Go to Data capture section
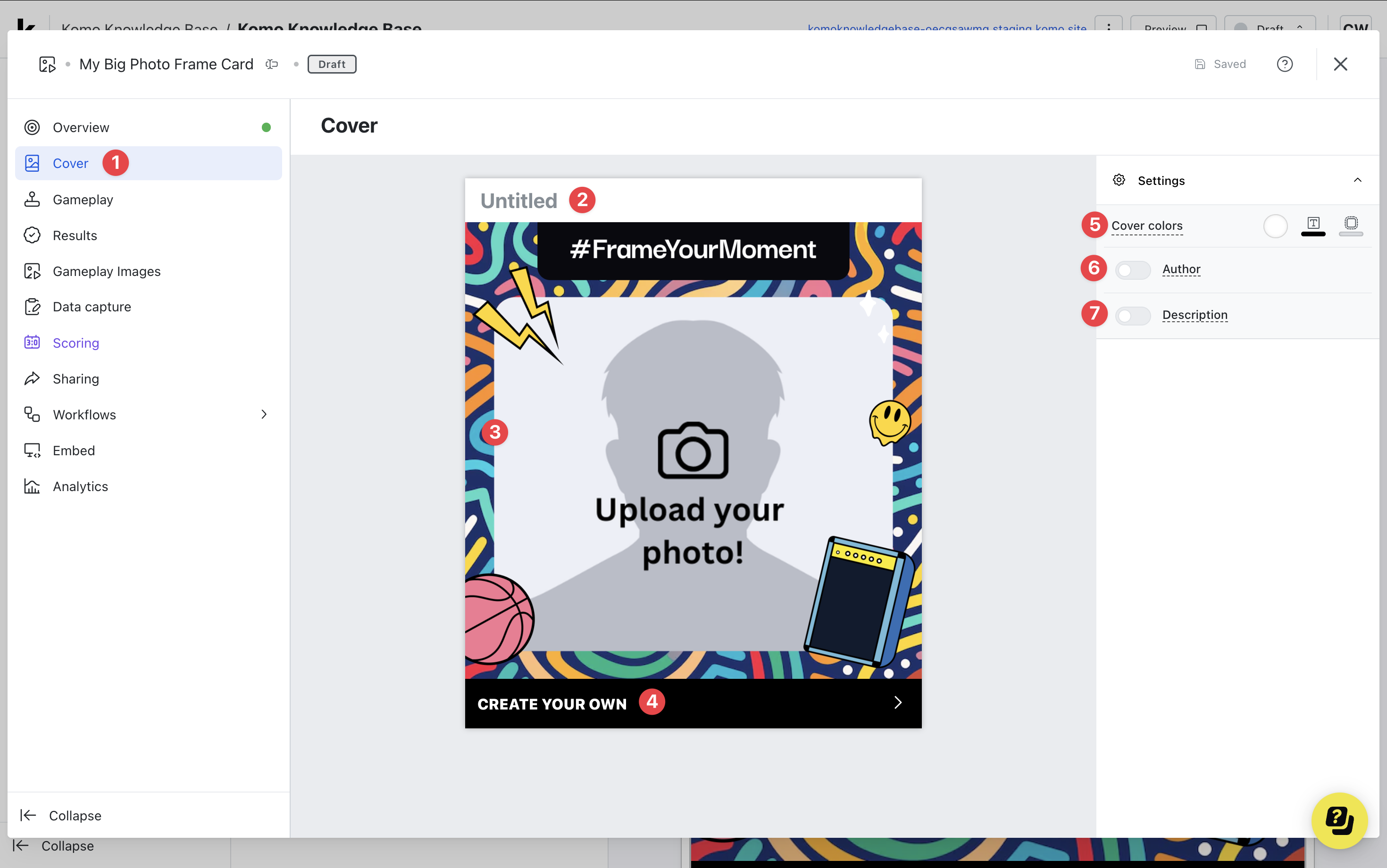1387x868 pixels. [92, 307]
